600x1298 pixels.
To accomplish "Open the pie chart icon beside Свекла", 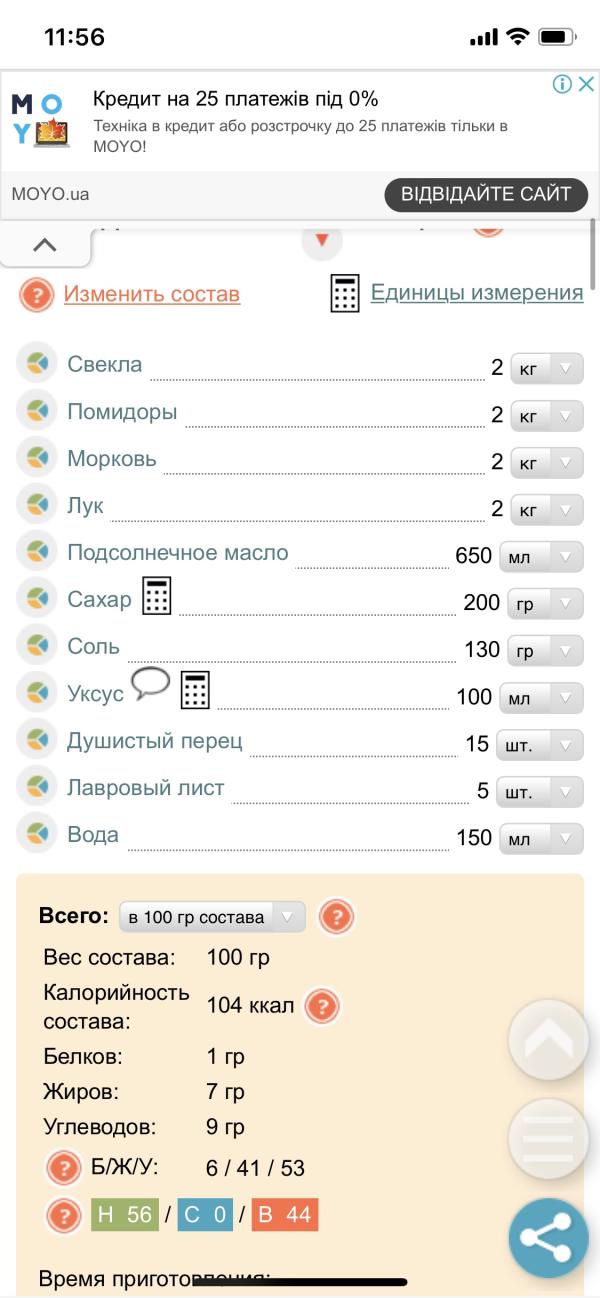I will (x=36, y=364).
